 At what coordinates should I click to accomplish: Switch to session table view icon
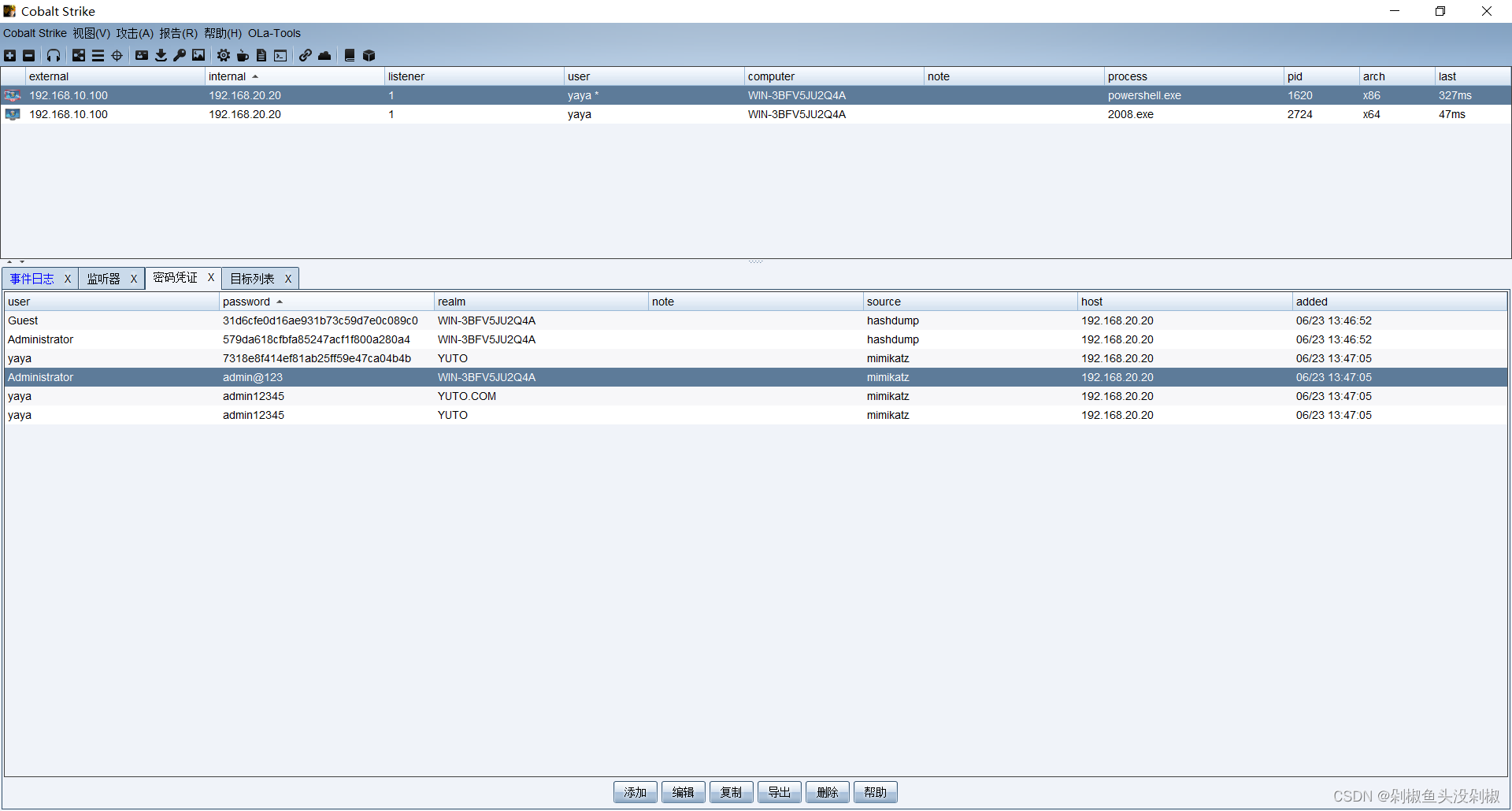click(98, 55)
